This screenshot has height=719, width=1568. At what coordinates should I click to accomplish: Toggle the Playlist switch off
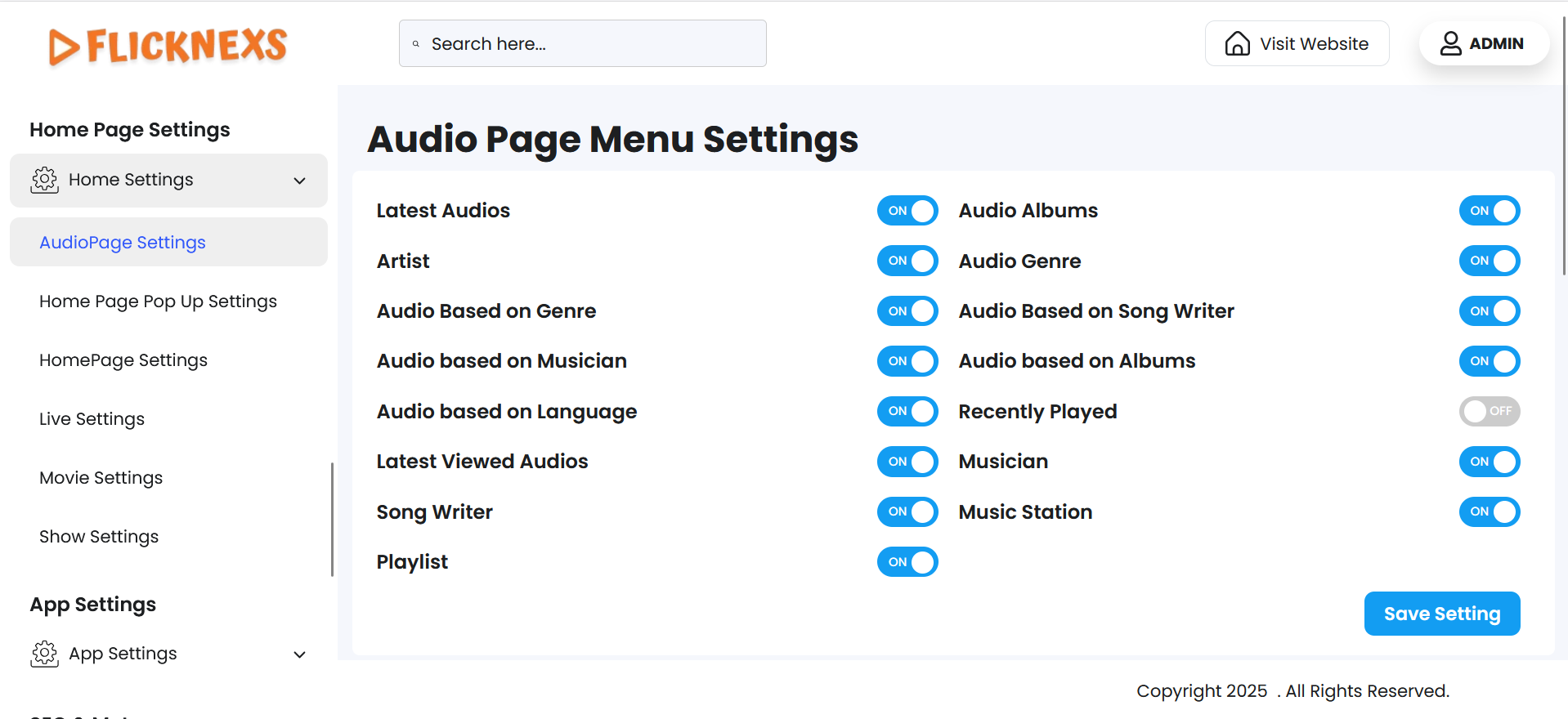pyautogui.click(x=907, y=562)
